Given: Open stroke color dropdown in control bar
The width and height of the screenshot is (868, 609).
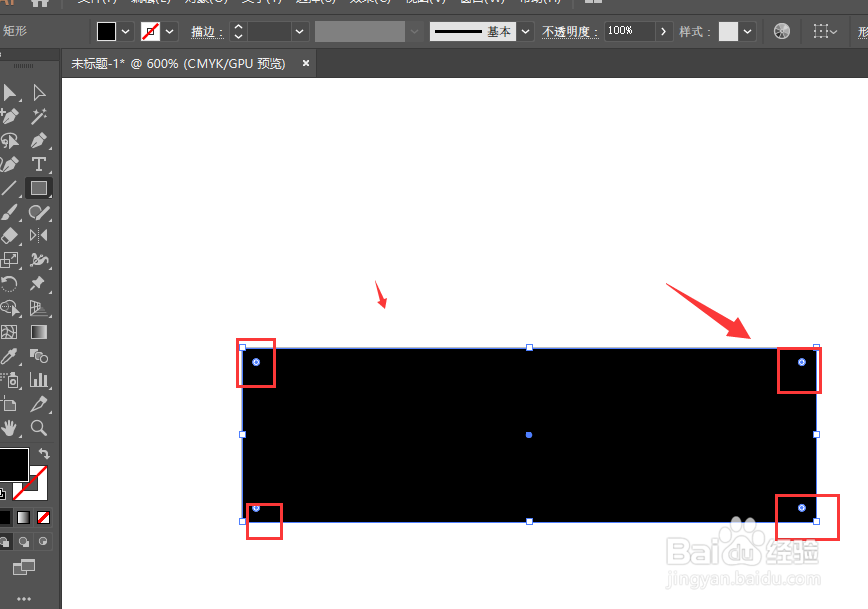Looking at the screenshot, I should [x=169, y=32].
